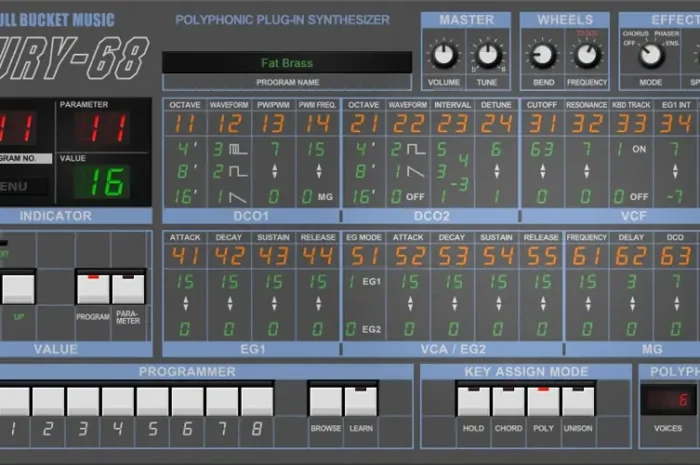Viewport: 700px width, 465px height.
Task: Click the effects Mode selector knob
Action: coord(650,55)
